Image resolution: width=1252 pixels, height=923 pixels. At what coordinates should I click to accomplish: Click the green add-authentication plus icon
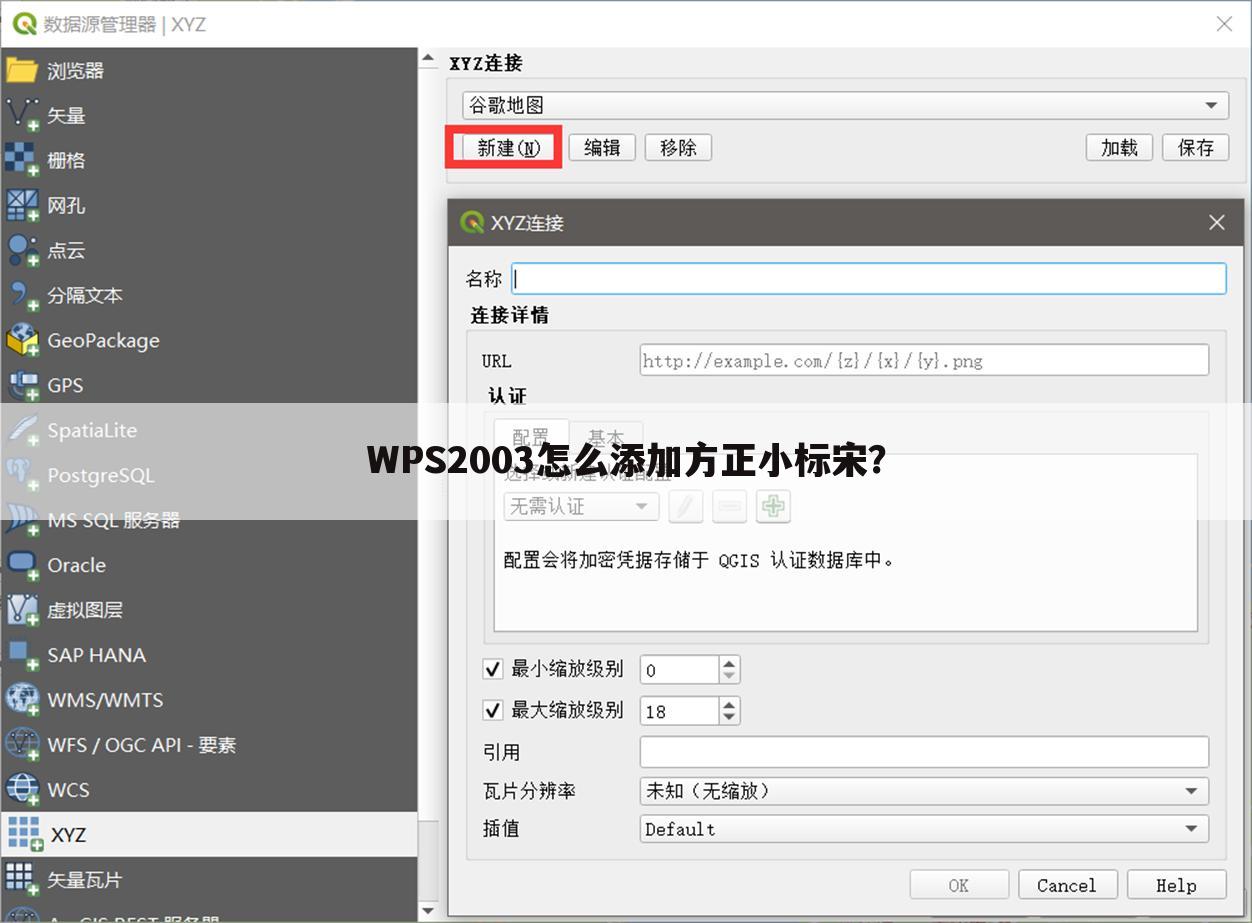click(773, 507)
